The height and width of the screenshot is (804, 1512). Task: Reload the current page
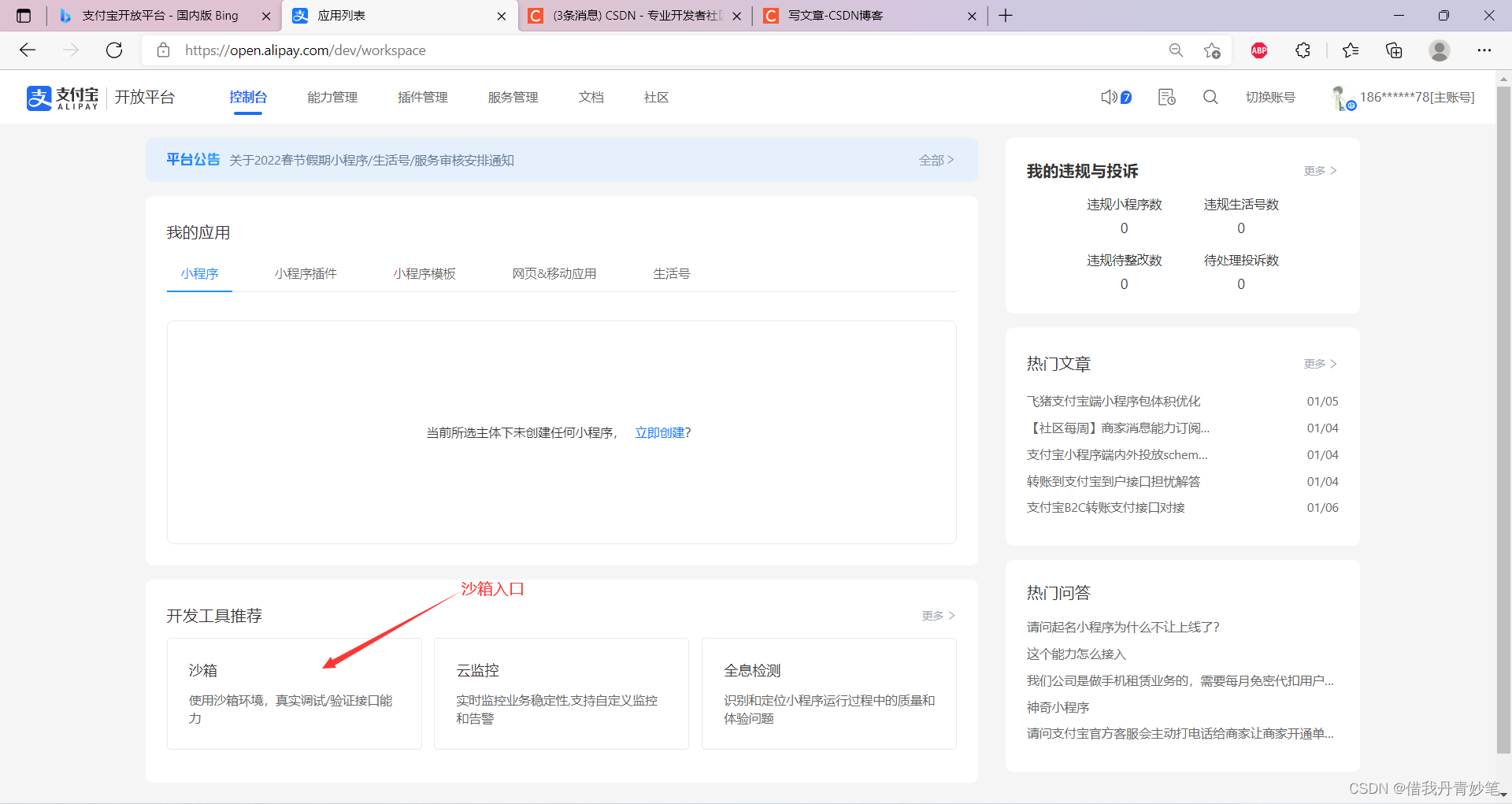pyautogui.click(x=114, y=50)
